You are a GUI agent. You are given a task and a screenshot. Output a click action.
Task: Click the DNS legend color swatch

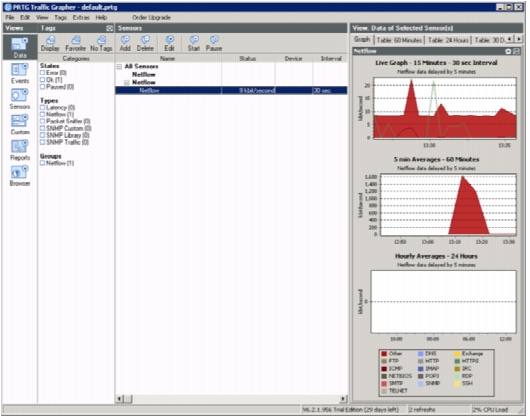[x=421, y=353]
